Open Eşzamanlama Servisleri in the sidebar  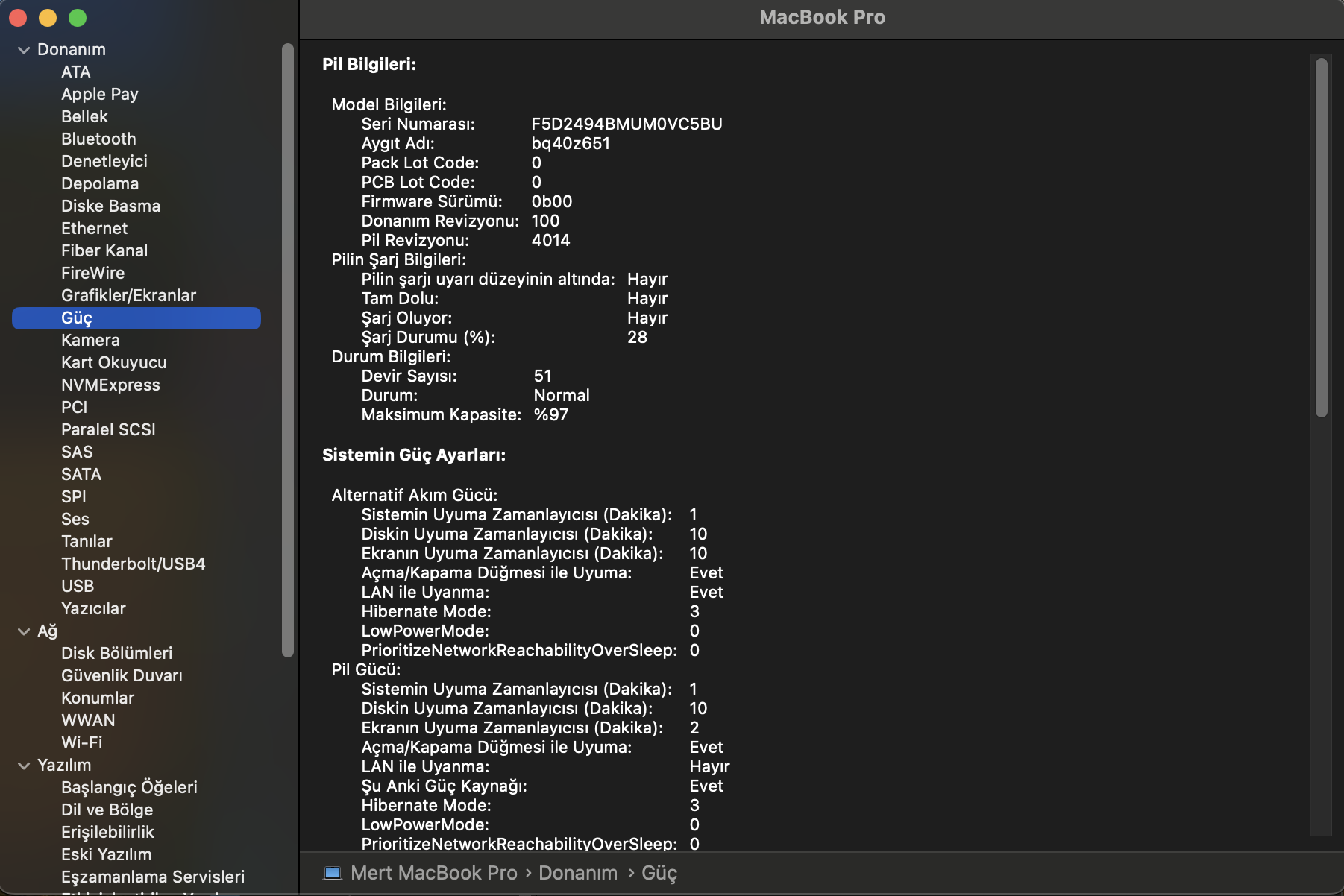click(x=153, y=877)
